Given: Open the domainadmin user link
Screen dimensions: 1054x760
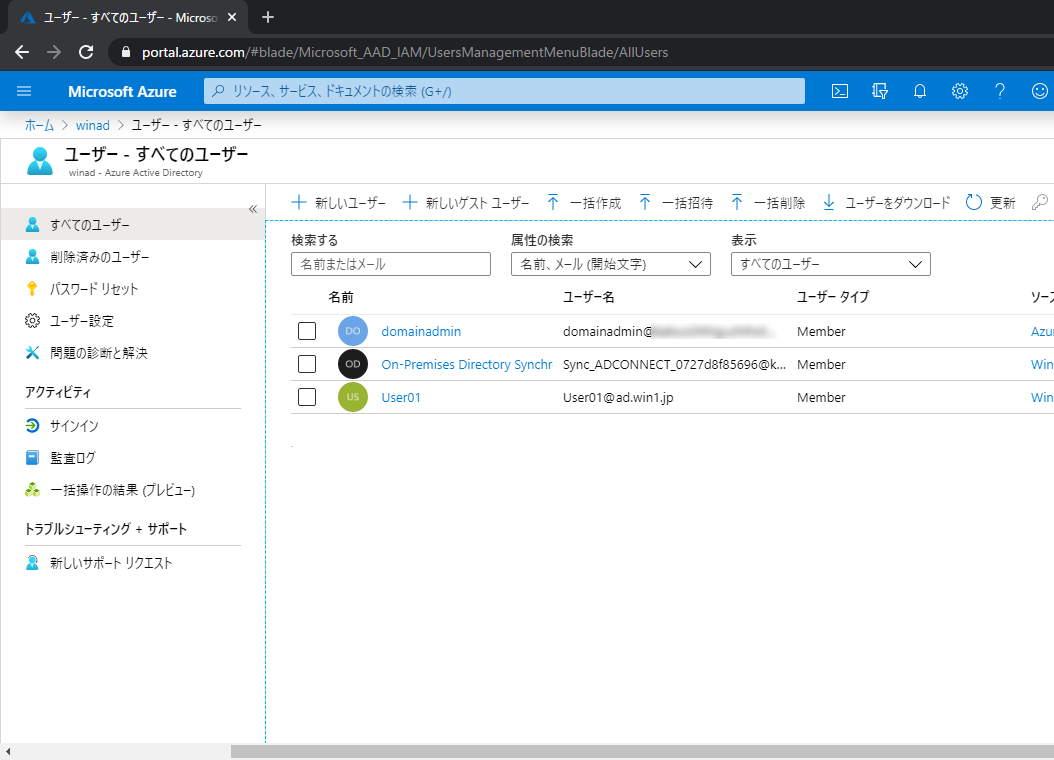Looking at the screenshot, I should click(421, 331).
